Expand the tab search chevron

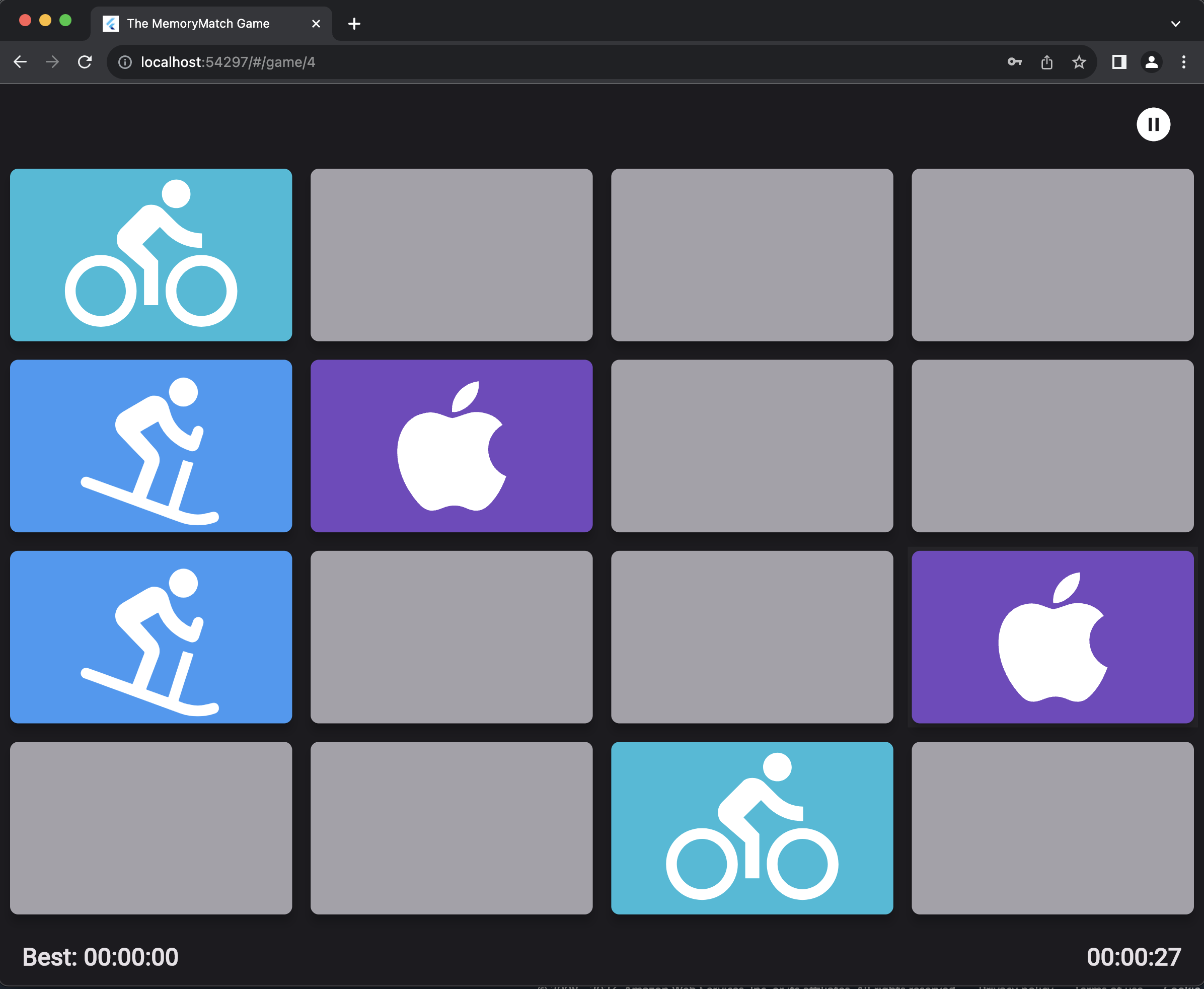(1175, 24)
